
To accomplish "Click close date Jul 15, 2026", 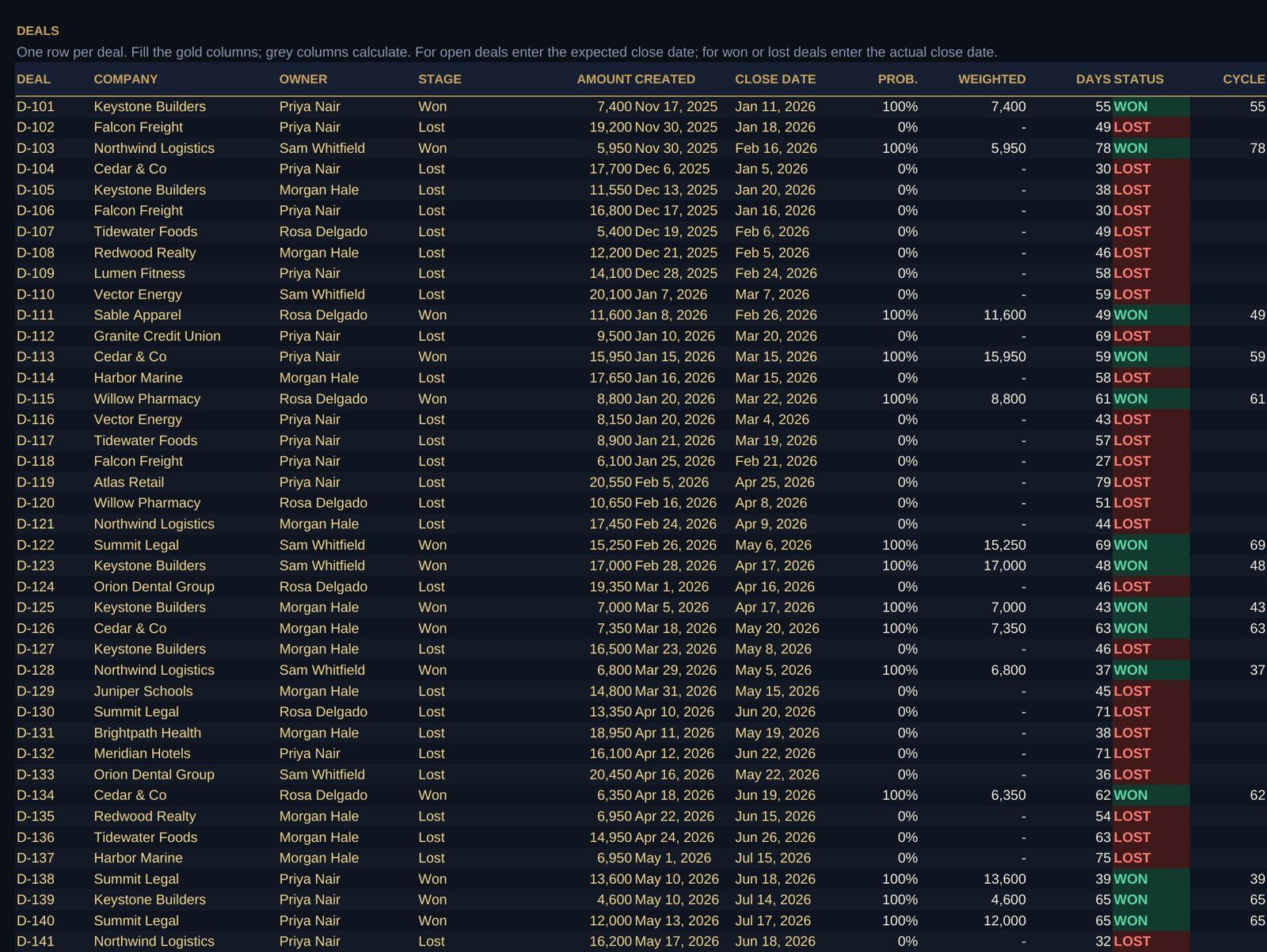I will (x=773, y=858).
